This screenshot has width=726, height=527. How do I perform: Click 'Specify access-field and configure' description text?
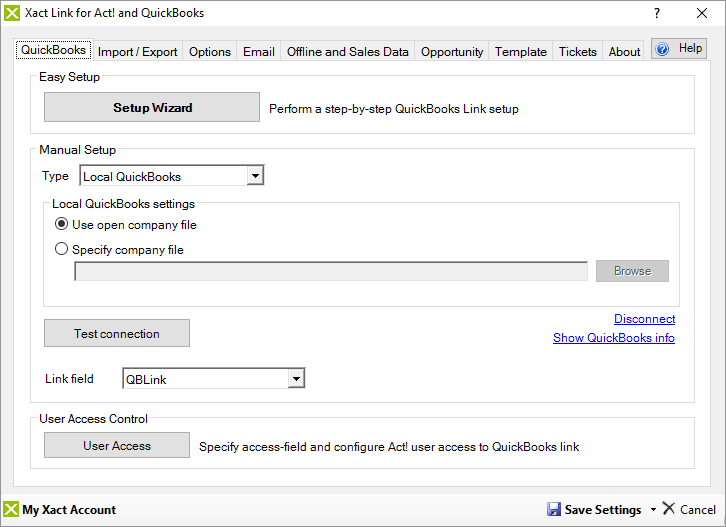tap(389, 447)
